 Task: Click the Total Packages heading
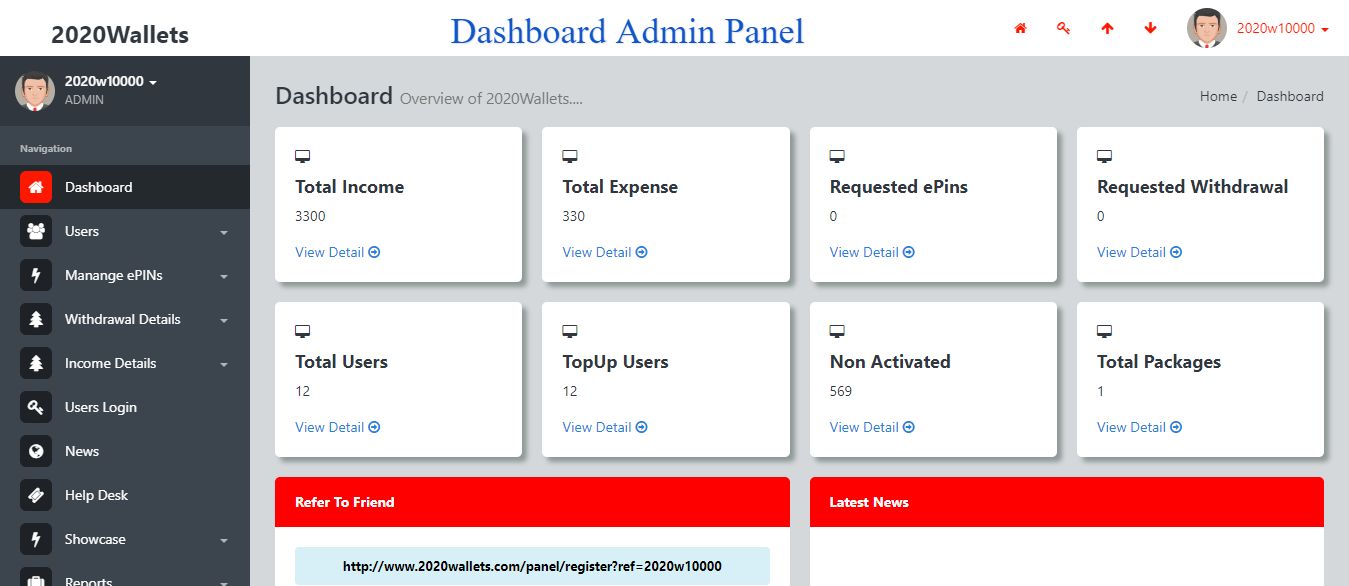tap(1159, 362)
